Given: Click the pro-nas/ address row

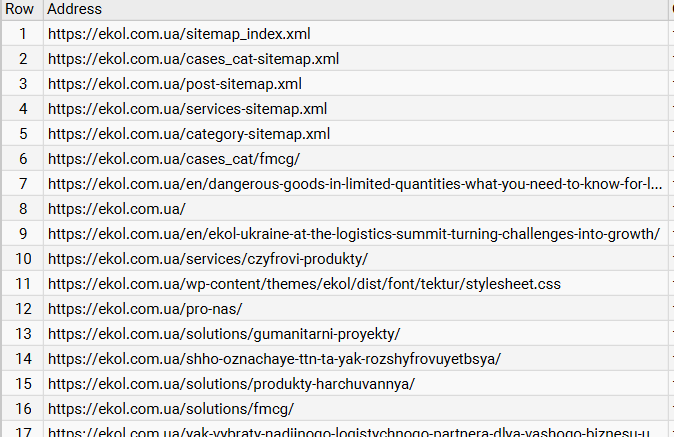Looking at the screenshot, I should coord(144,309).
